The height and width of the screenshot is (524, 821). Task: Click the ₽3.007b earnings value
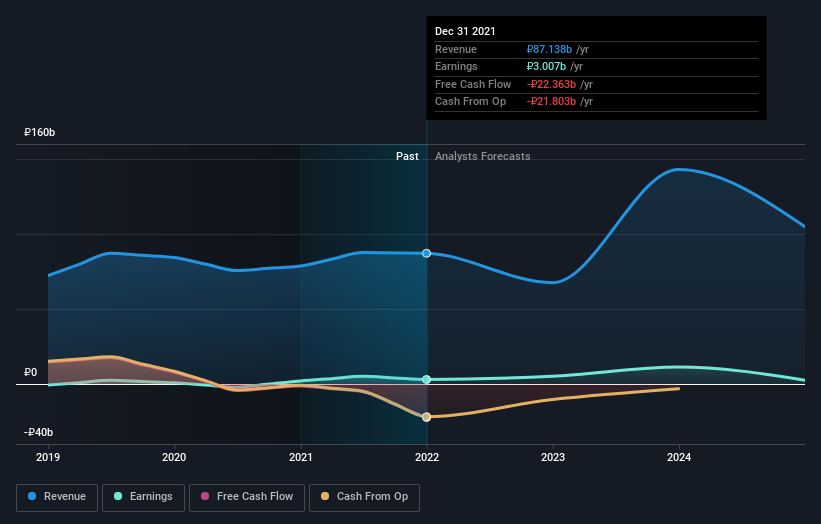[x=546, y=66]
